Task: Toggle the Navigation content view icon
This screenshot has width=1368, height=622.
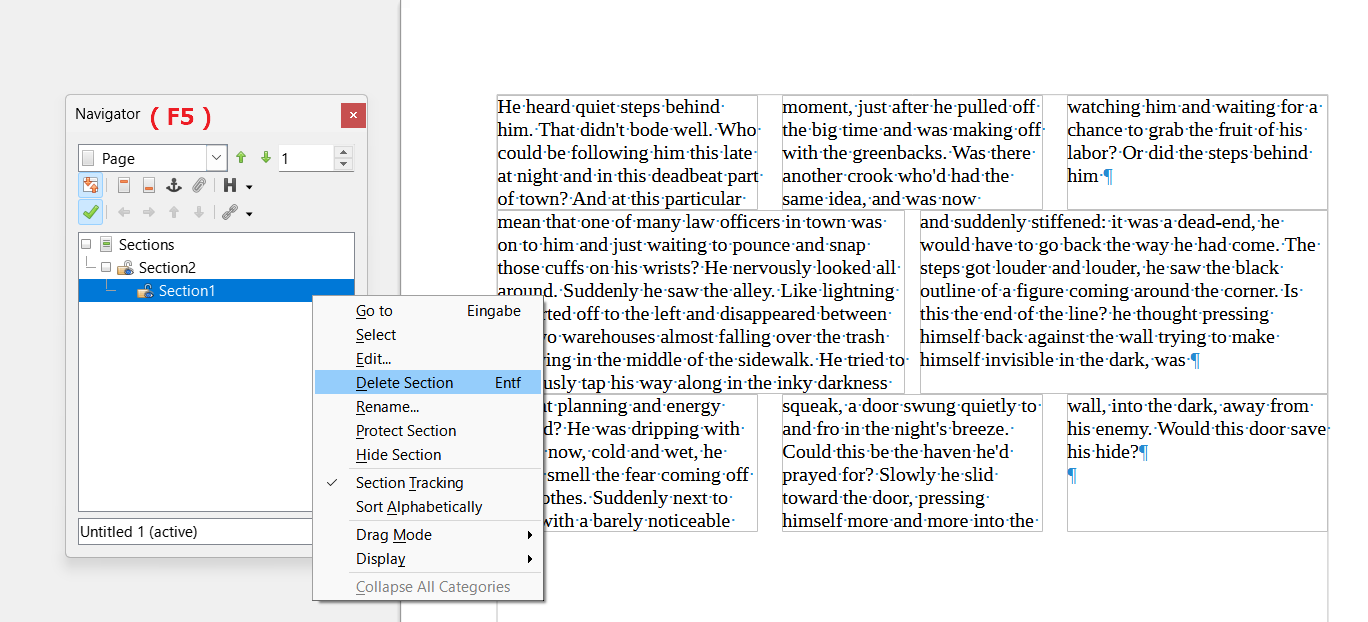Action: (89, 185)
